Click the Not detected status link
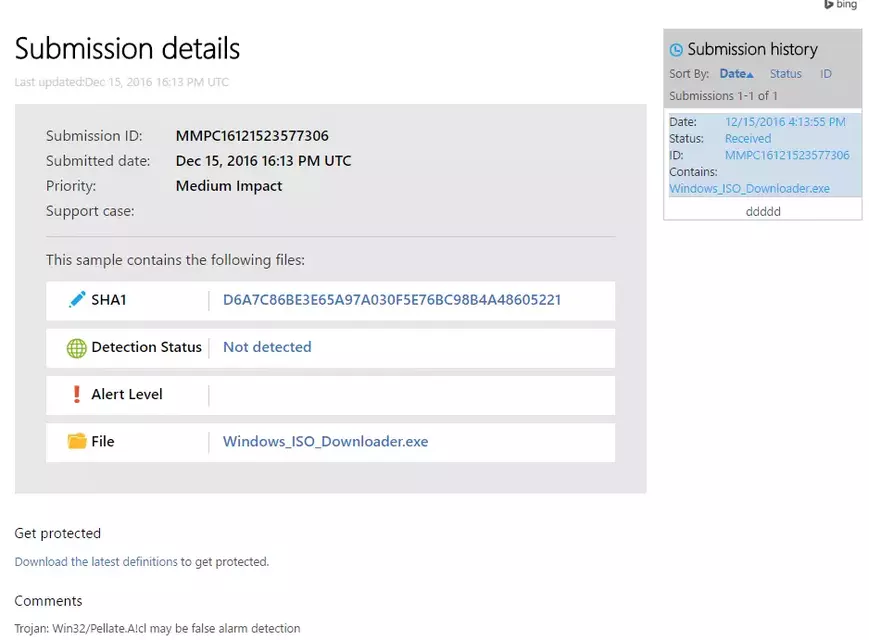 coord(267,347)
